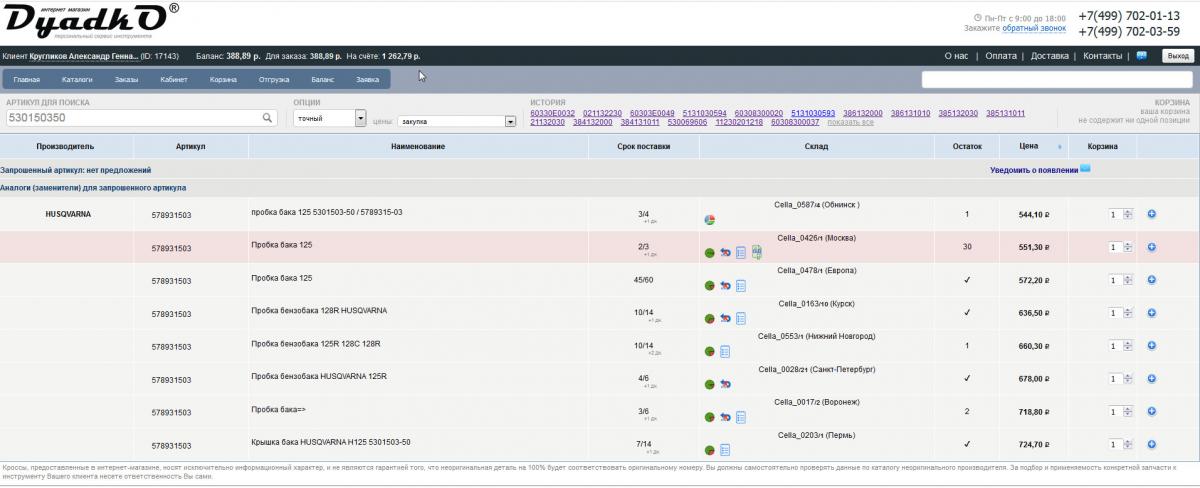
Task: Add the Санкт-Петербург 678,00 offer to cart
Action: pos(1151,379)
